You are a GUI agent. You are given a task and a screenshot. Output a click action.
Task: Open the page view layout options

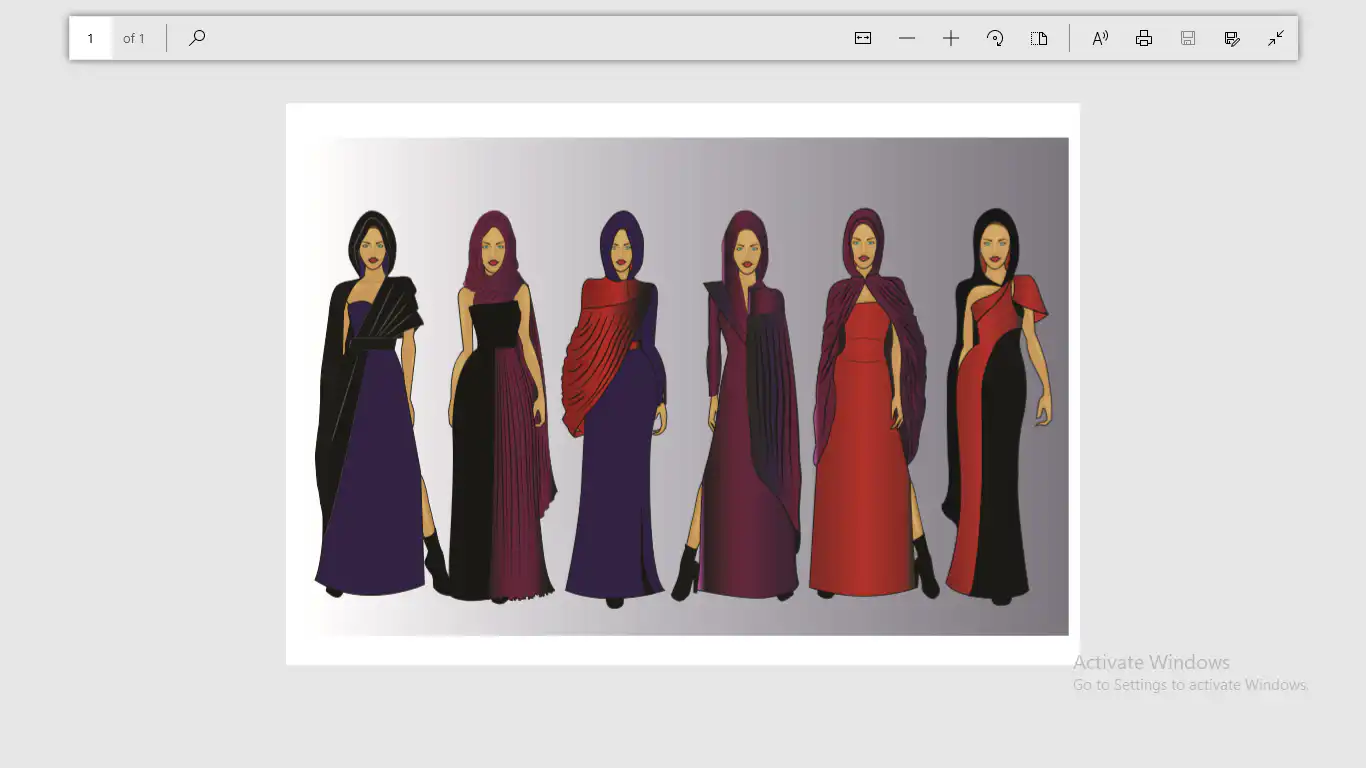click(x=1039, y=38)
